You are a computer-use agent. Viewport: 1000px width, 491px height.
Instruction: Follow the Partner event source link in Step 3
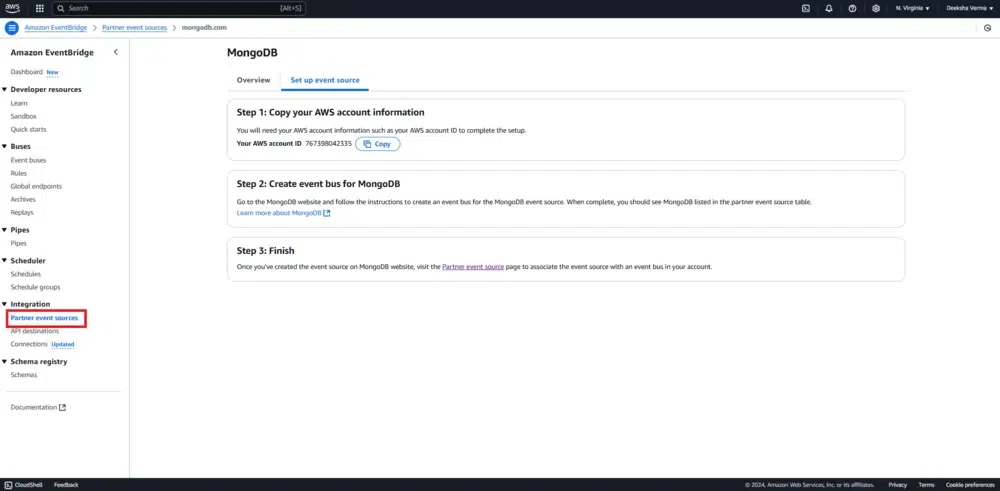(473, 268)
